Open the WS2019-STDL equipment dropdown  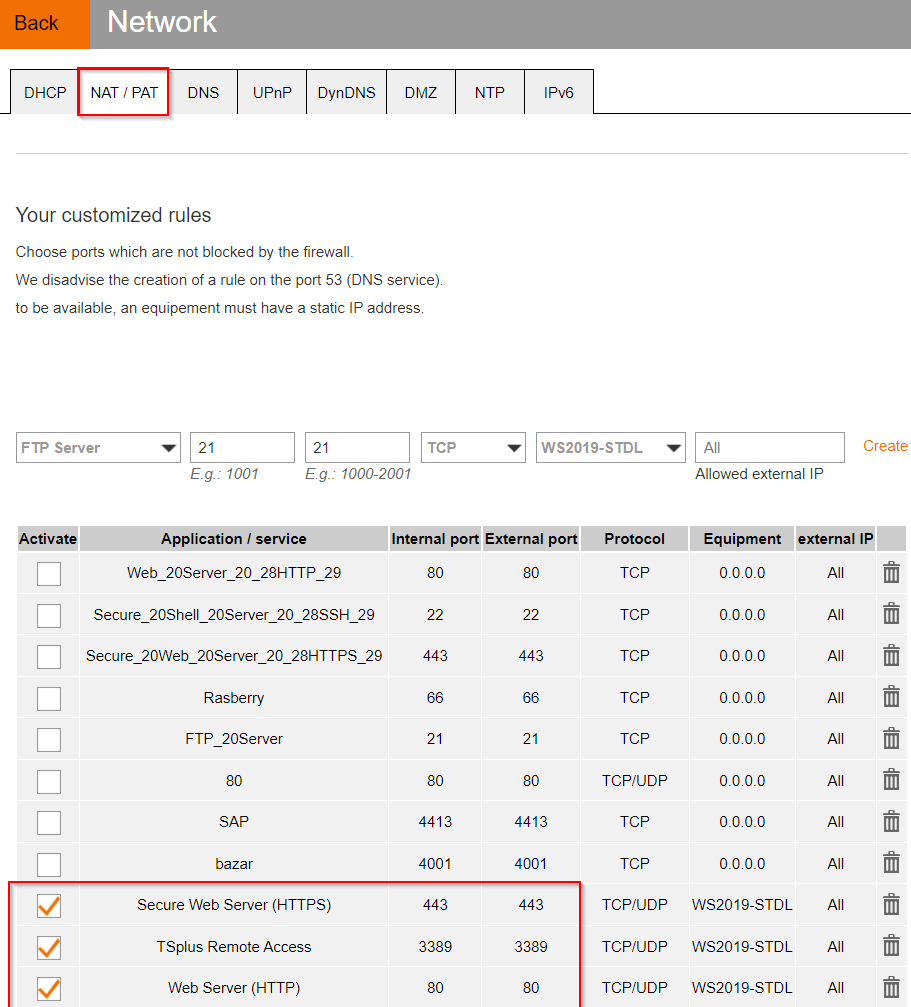pos(610,448)
